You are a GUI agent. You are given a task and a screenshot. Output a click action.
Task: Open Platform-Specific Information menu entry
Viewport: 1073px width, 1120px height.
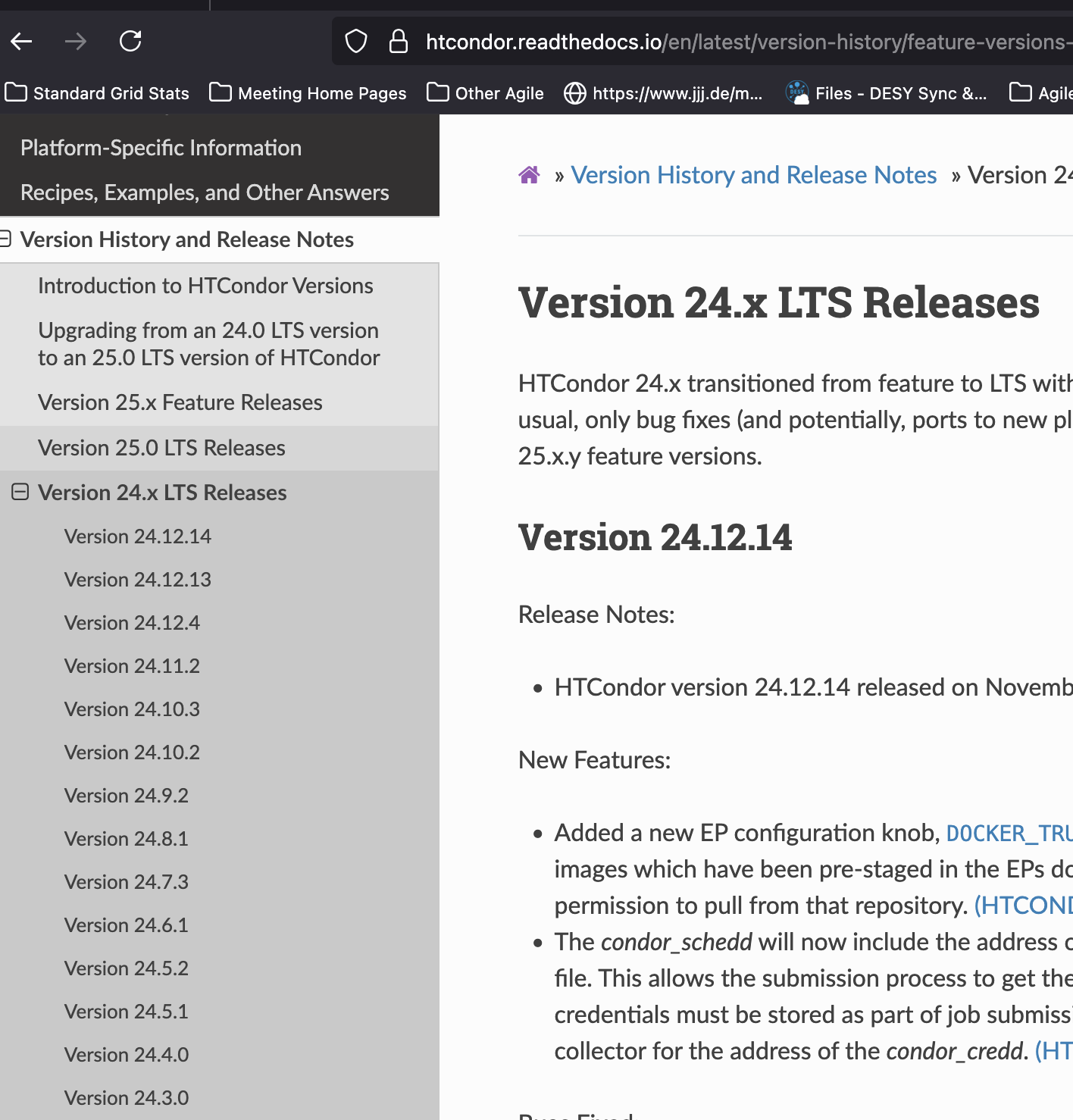point(161,148)
